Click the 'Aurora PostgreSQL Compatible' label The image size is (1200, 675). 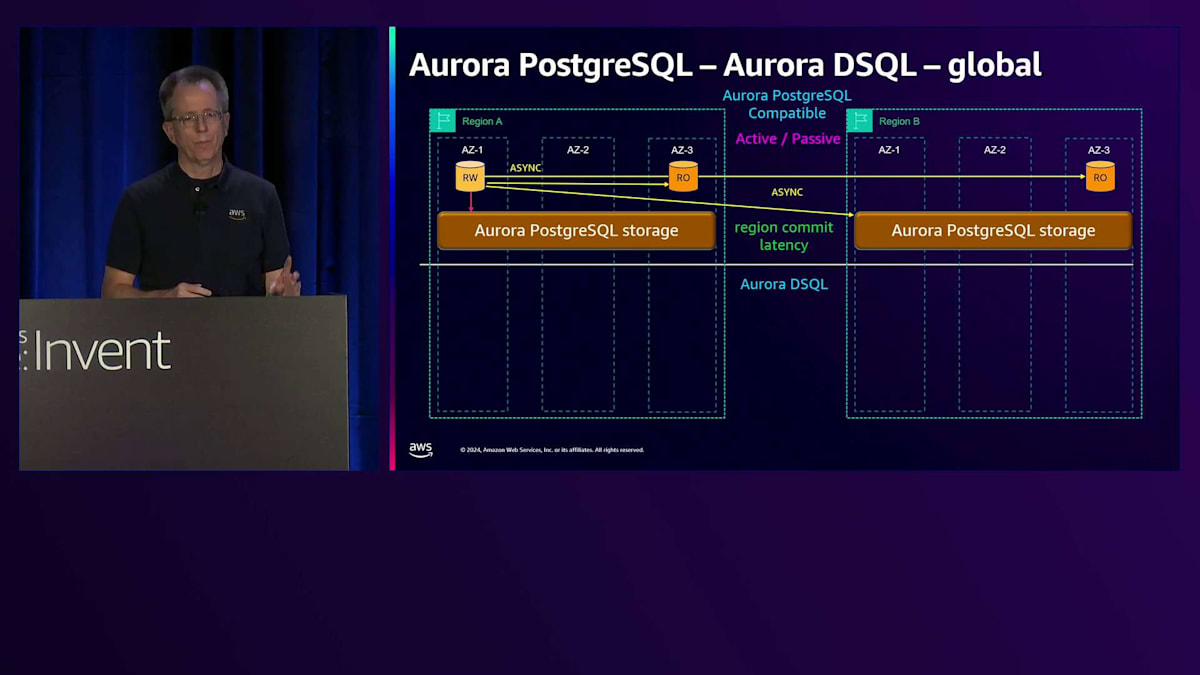tap(787, 104)
